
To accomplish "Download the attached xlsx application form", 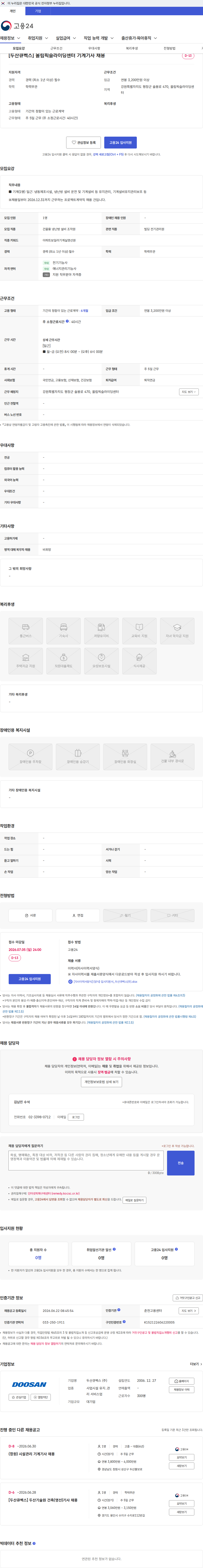I will pyautogui.click(x=103, y=982).
